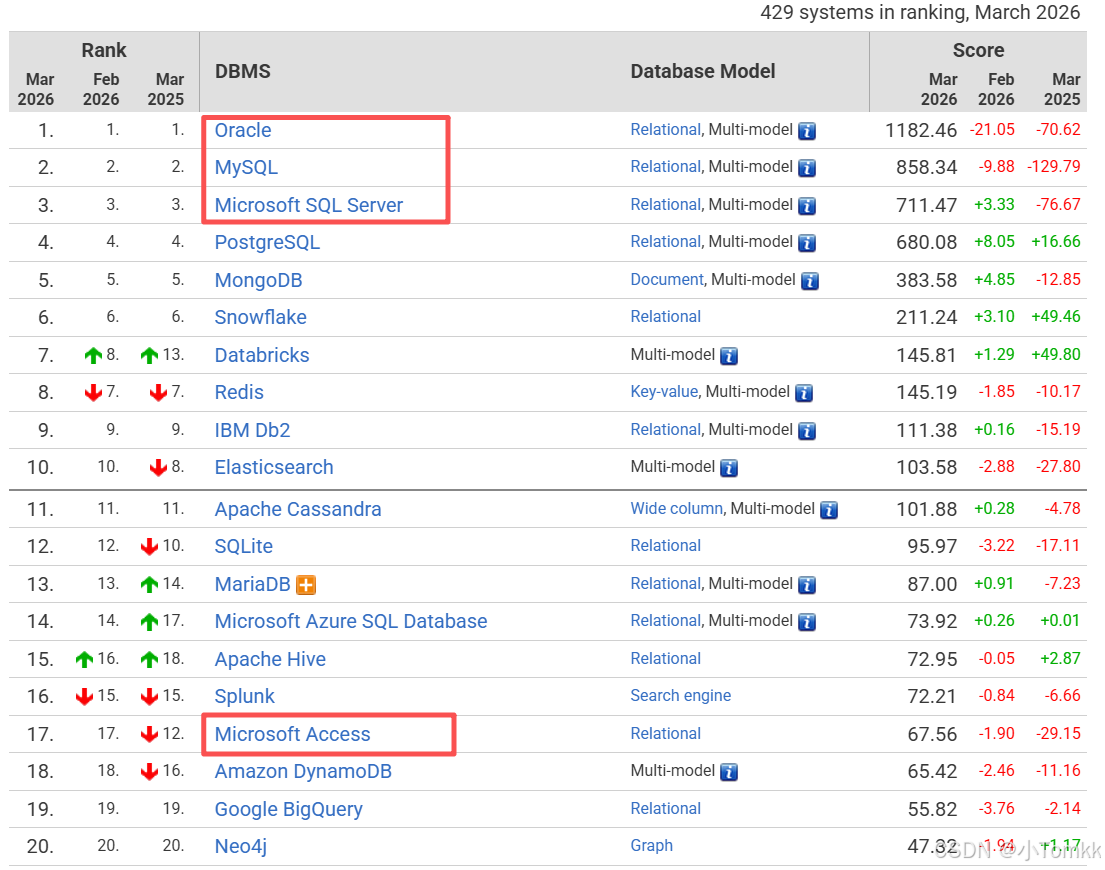
Task: Click the Oracle score 1182.46
Action: tap(921, 130)
